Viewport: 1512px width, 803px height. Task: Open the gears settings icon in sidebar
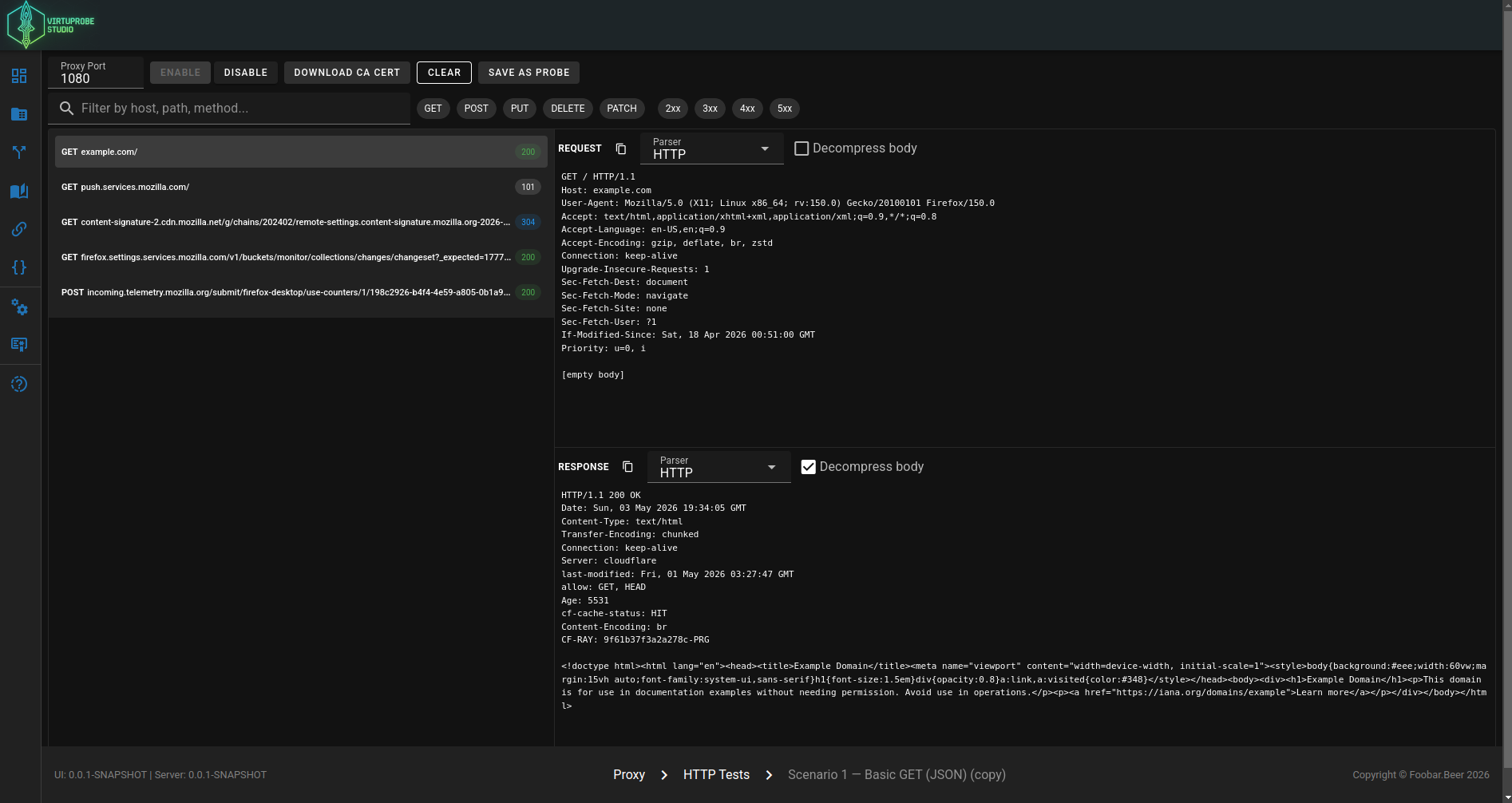click(19, 307)
